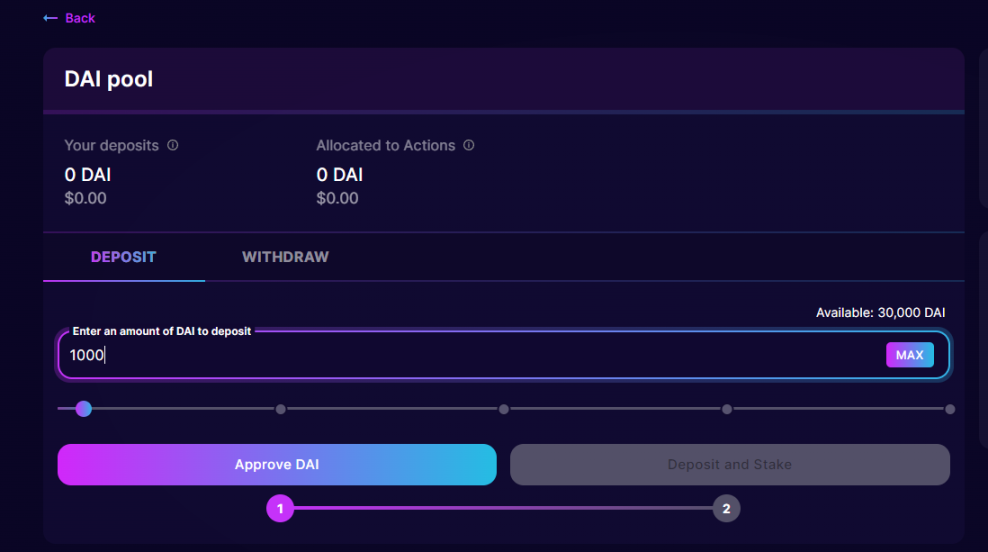
Task: Click the Back arrow link
Action: [69, 18]
